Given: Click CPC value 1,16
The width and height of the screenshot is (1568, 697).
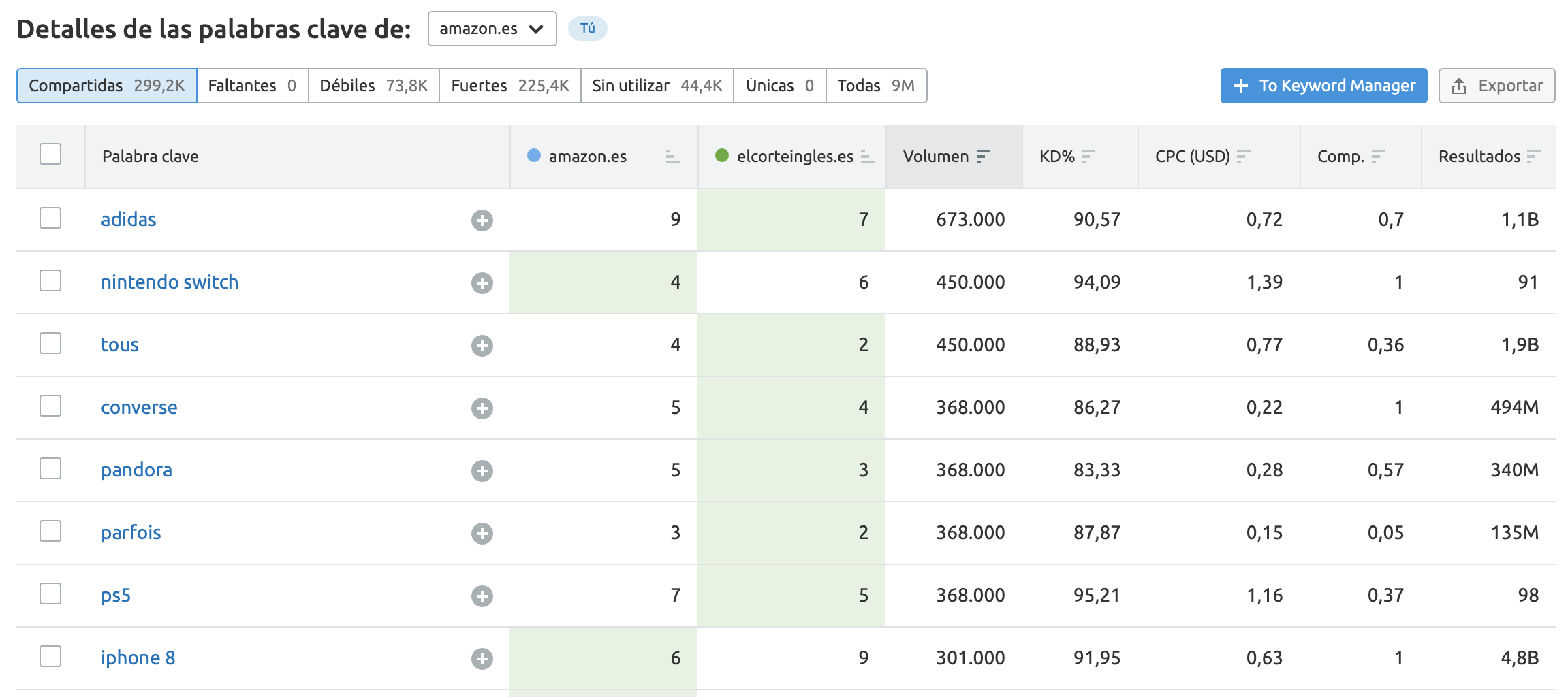Looking at the screenshot, I should [1265, 595].
